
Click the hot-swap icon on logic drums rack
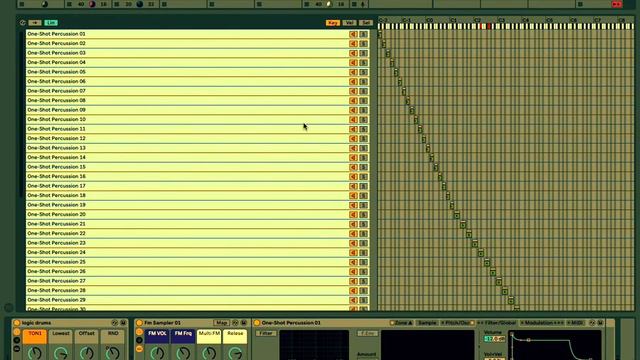pos(114,323)
